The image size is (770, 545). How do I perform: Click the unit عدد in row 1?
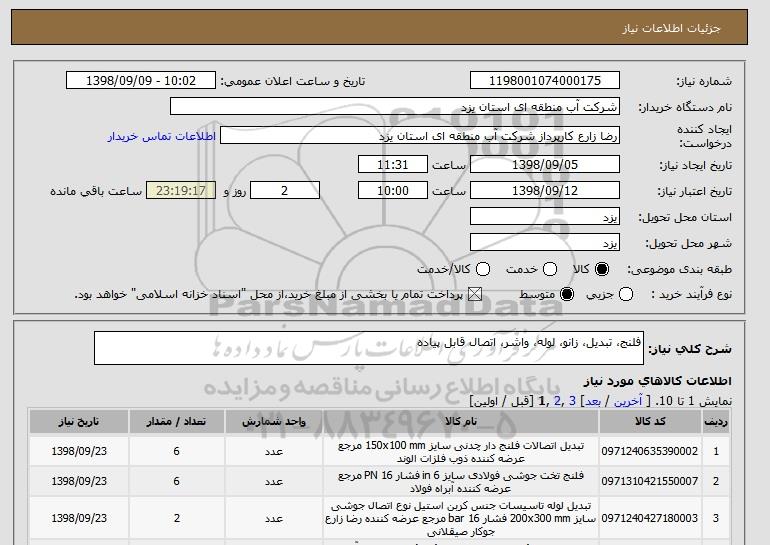coord(274,451)
